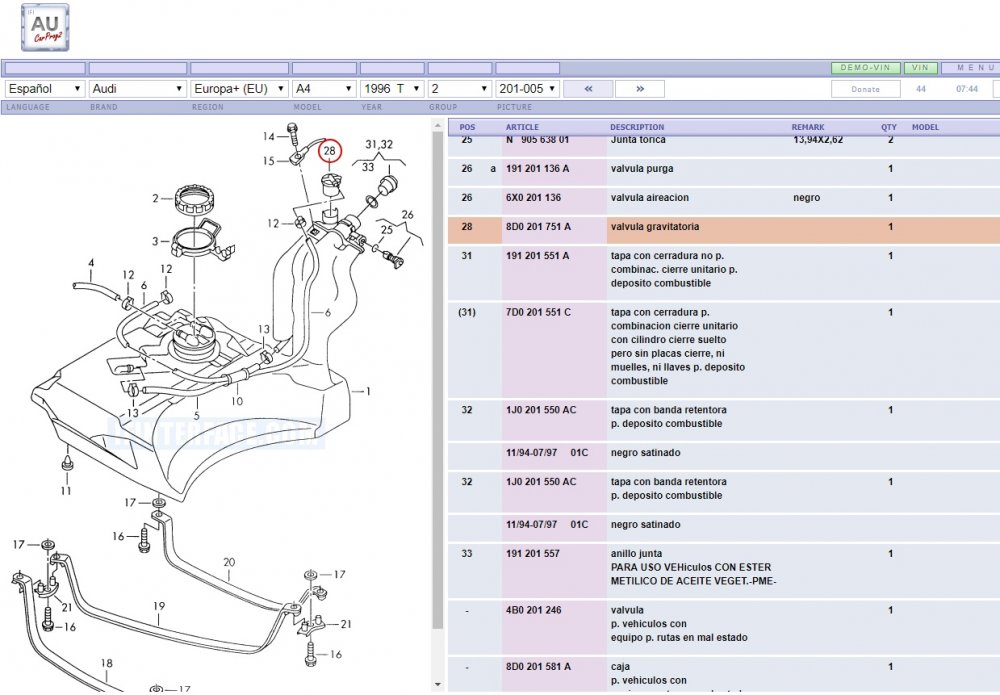Click 'Junta torica' description
The width and height of the screenshot is (1000, 695).
638,140
